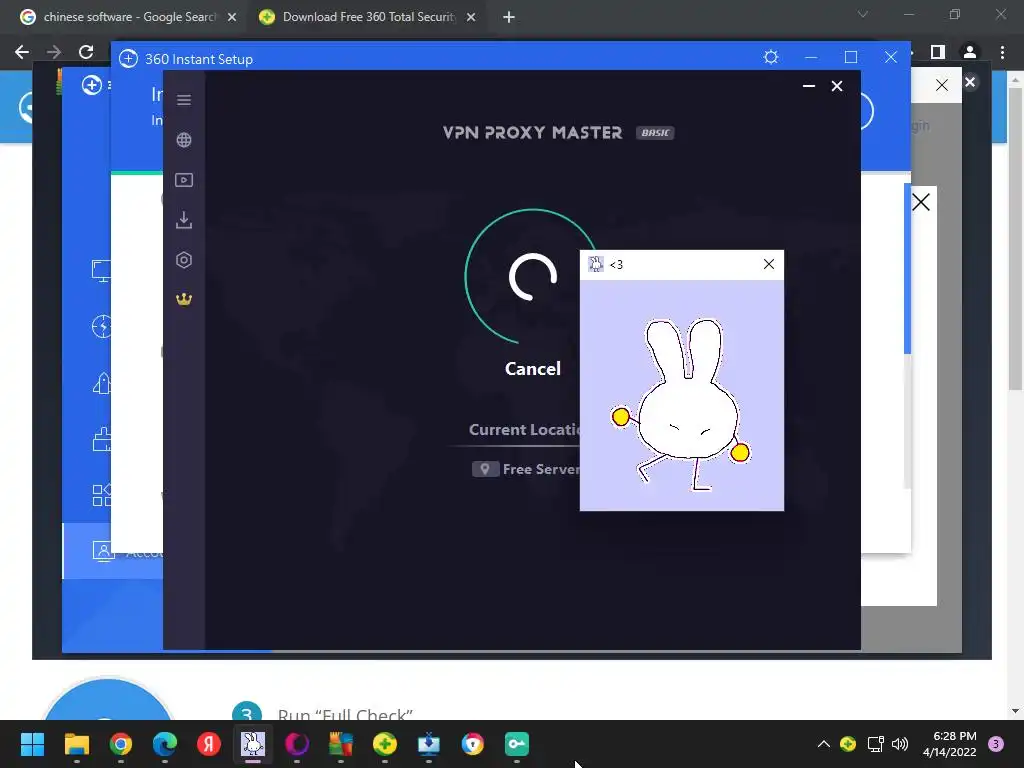
Task: Maximize the 360 Instant Setup window
Action: point(850,57)
